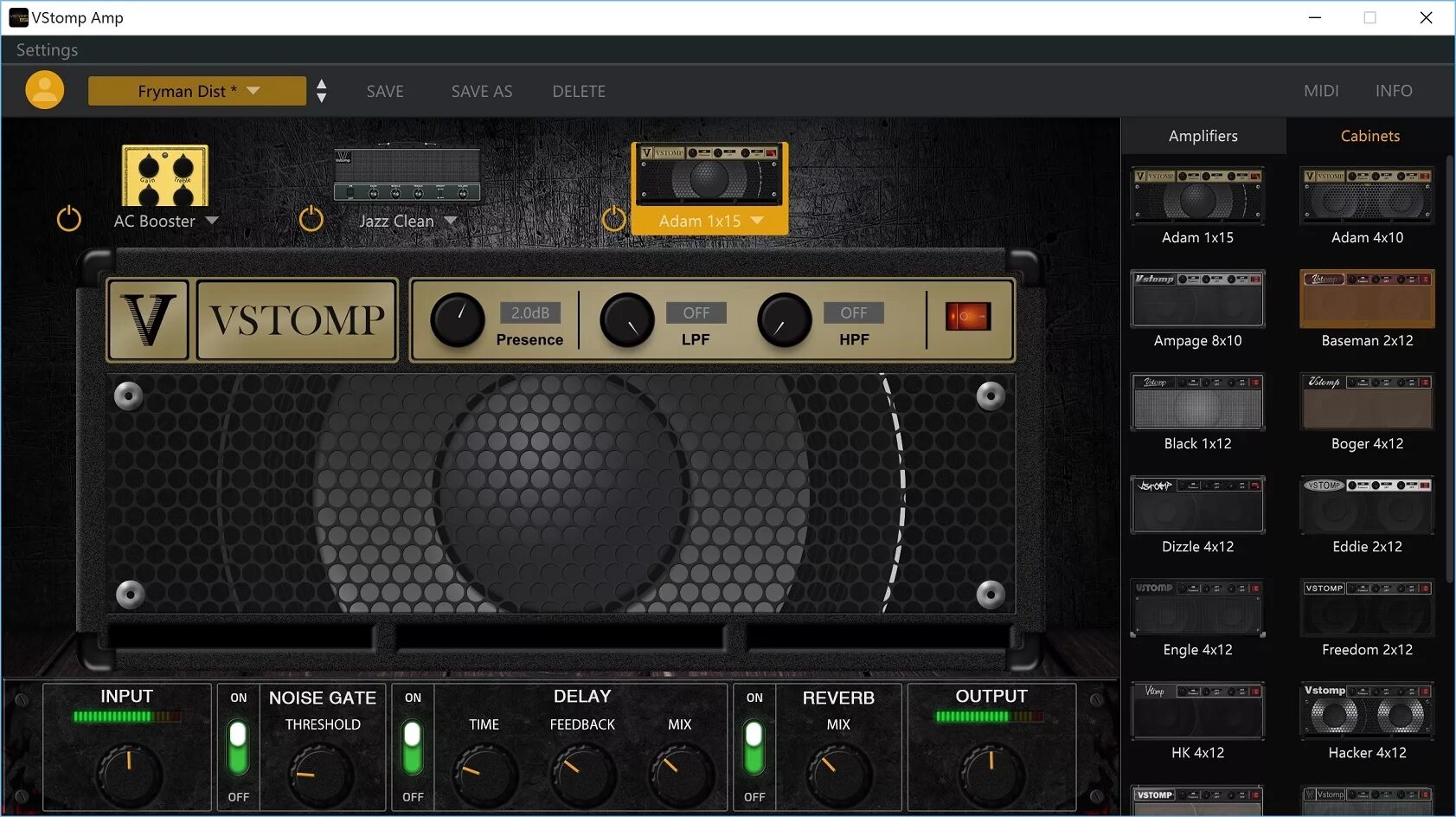Choose the Adam 1x15 cabinet thumbnail
Image resolution: width=1456 pixels, height=817 pixels.
(x=1197, y=196)
